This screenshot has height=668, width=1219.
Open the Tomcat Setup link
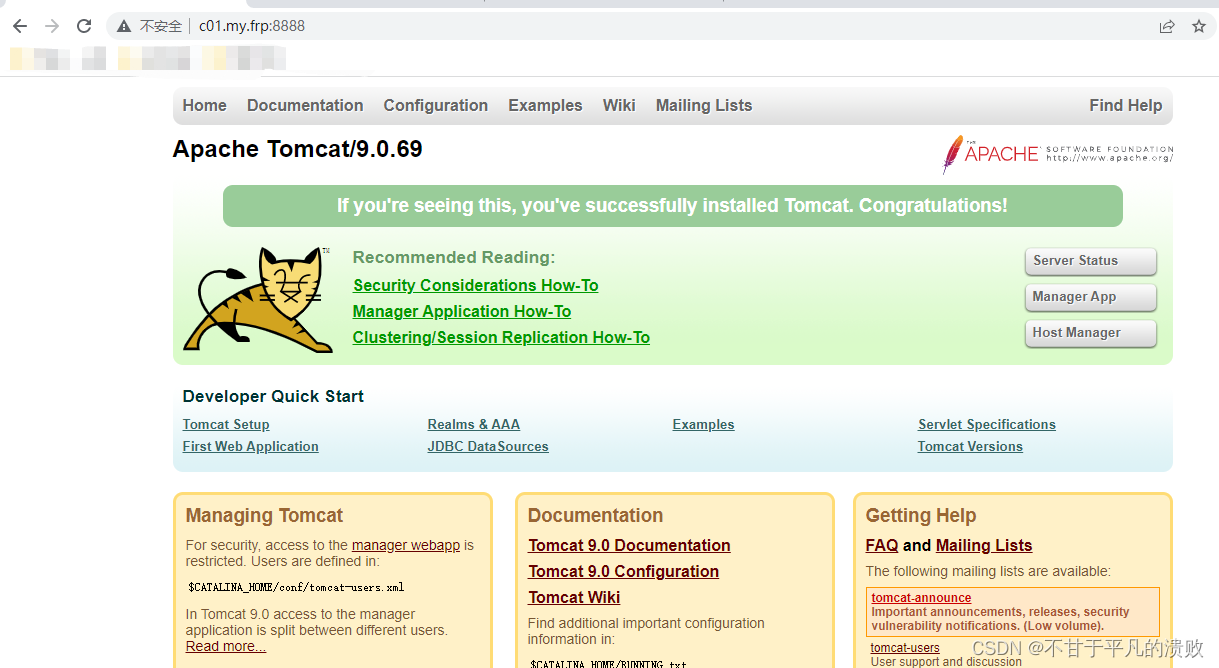tap(226, 424)
